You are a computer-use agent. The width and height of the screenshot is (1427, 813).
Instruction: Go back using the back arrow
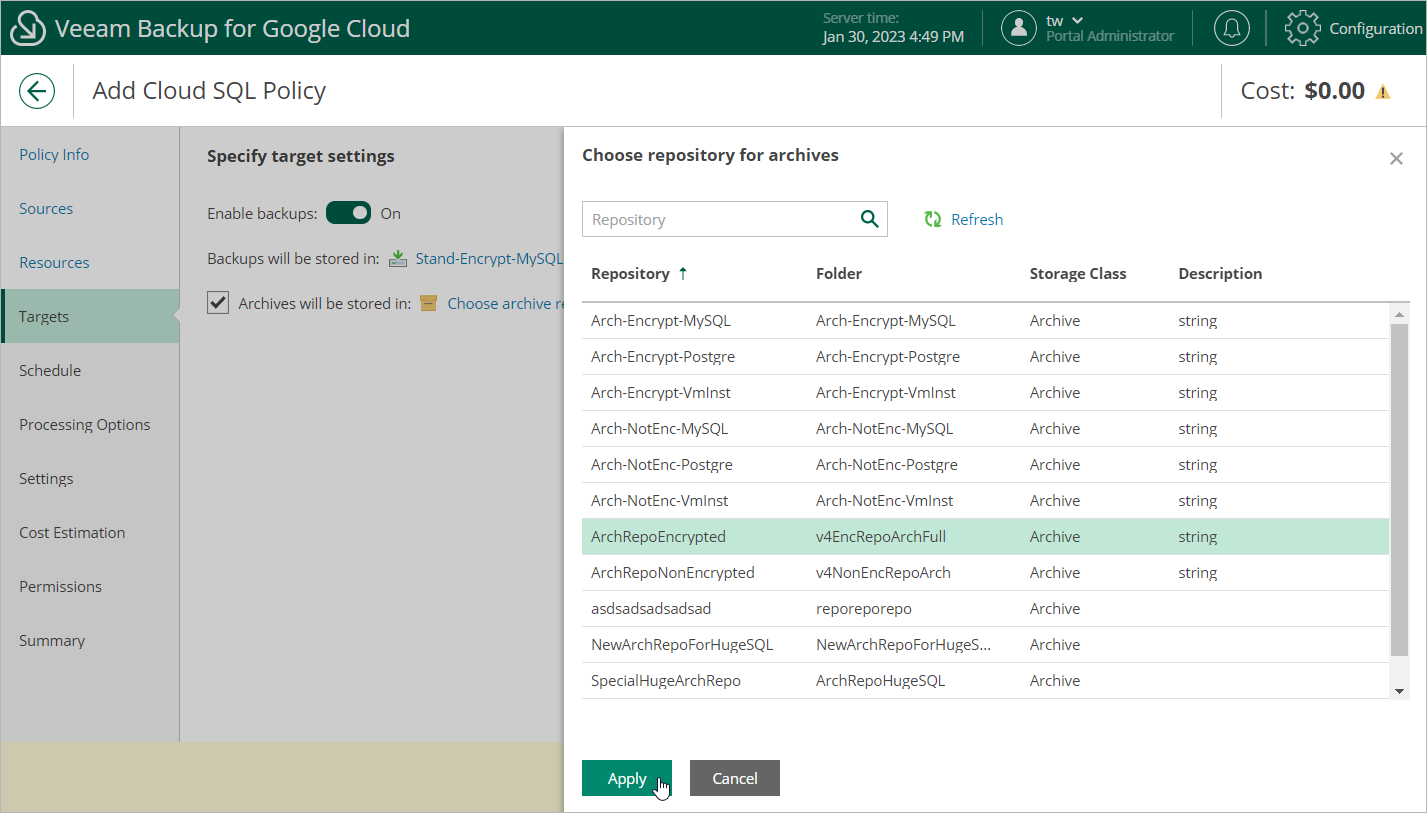click(x=37, y=92)
